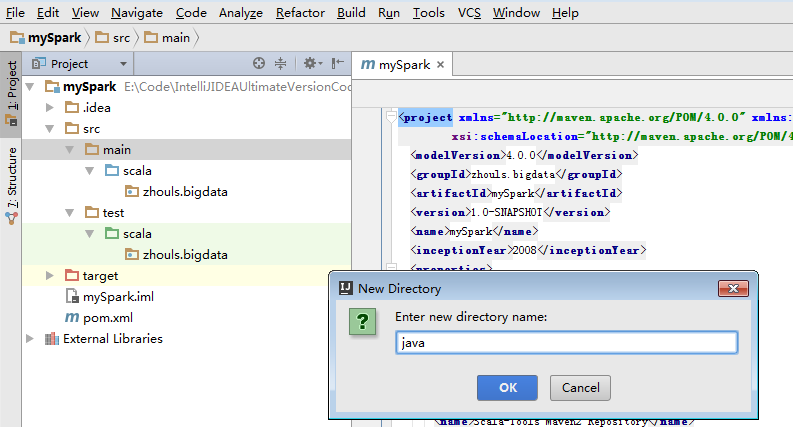This screenshot has height=427, width=793.
Task: Close the mySpark editor tab
Action: coord(440,65)
